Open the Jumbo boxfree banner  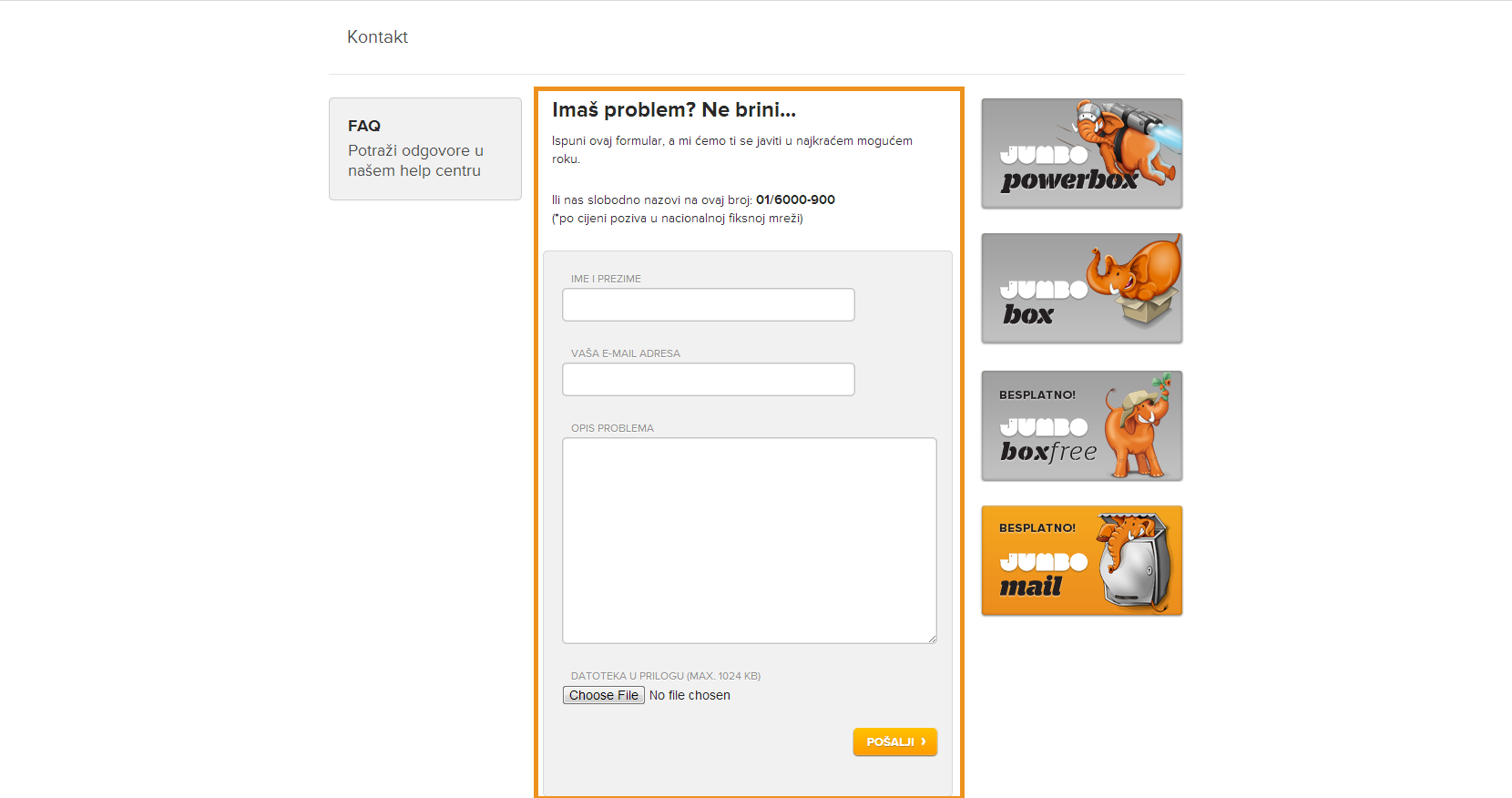click(x=1082, y=425)
